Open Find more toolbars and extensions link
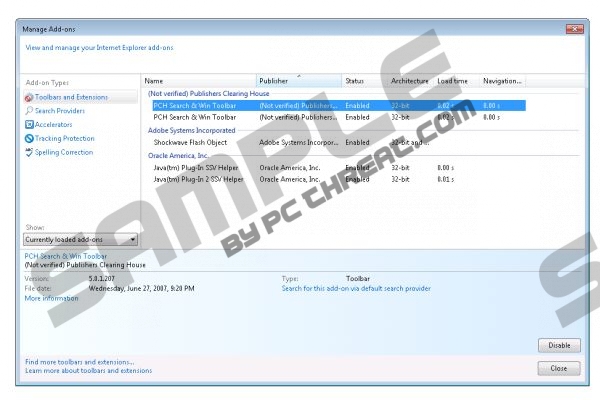Image resolution: width=600 pixels, height=400 pixels. [x=79, y=361]
